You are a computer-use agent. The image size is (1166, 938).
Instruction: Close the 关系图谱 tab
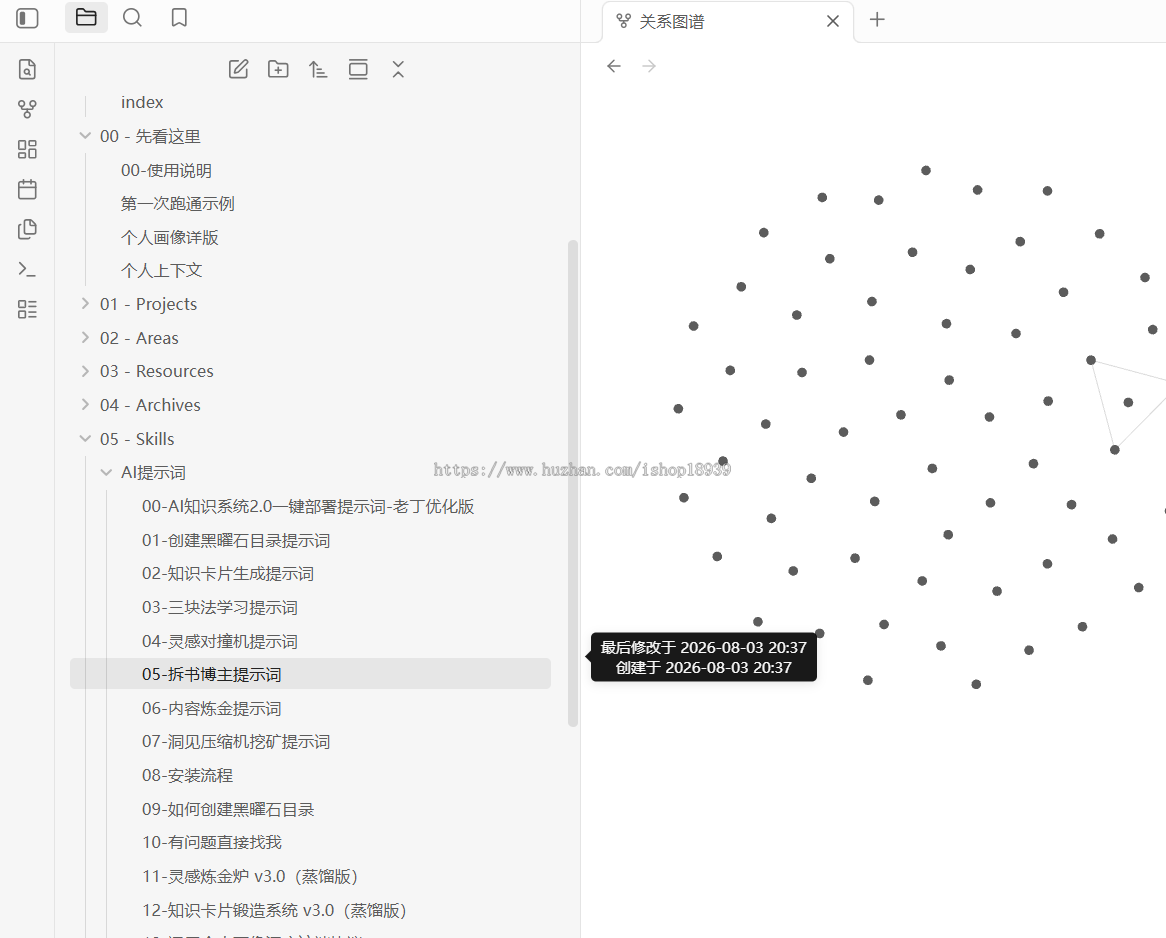point(833,22)
